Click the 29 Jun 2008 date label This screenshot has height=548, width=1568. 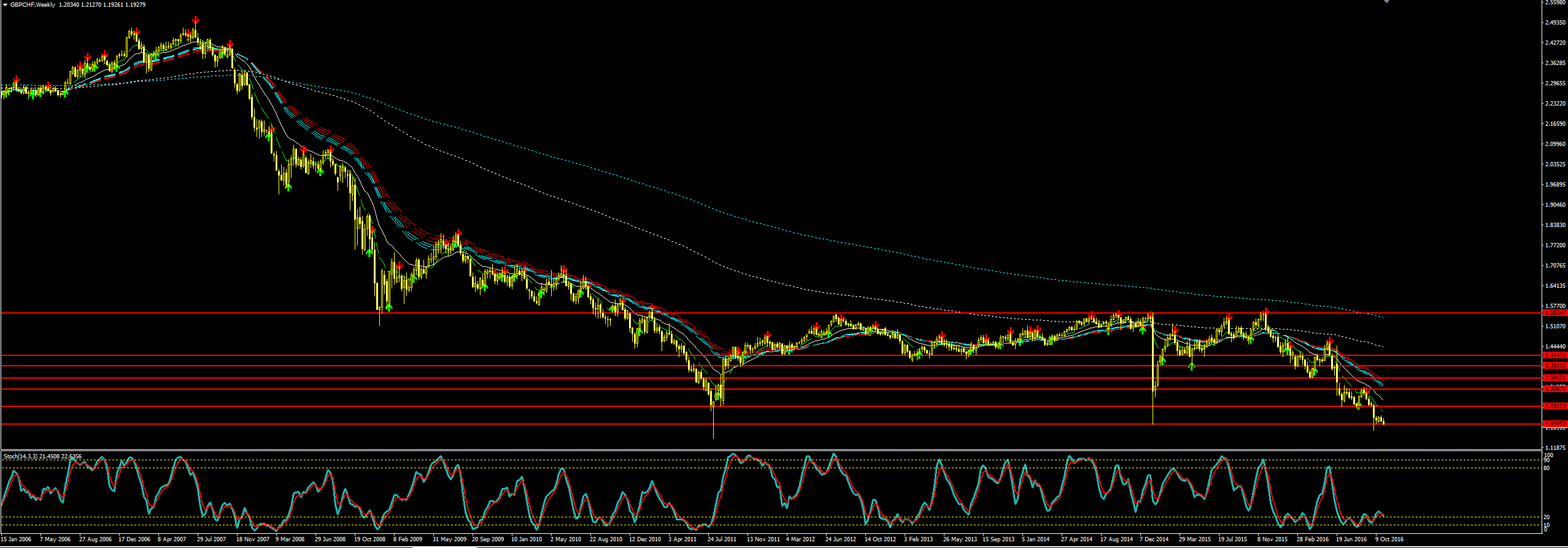[330, 539]
